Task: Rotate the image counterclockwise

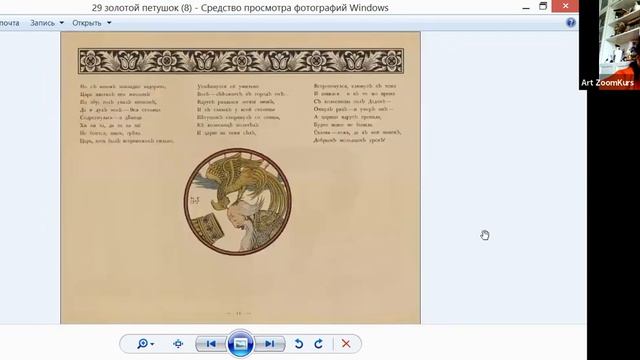Action: [x=299, y=344]
